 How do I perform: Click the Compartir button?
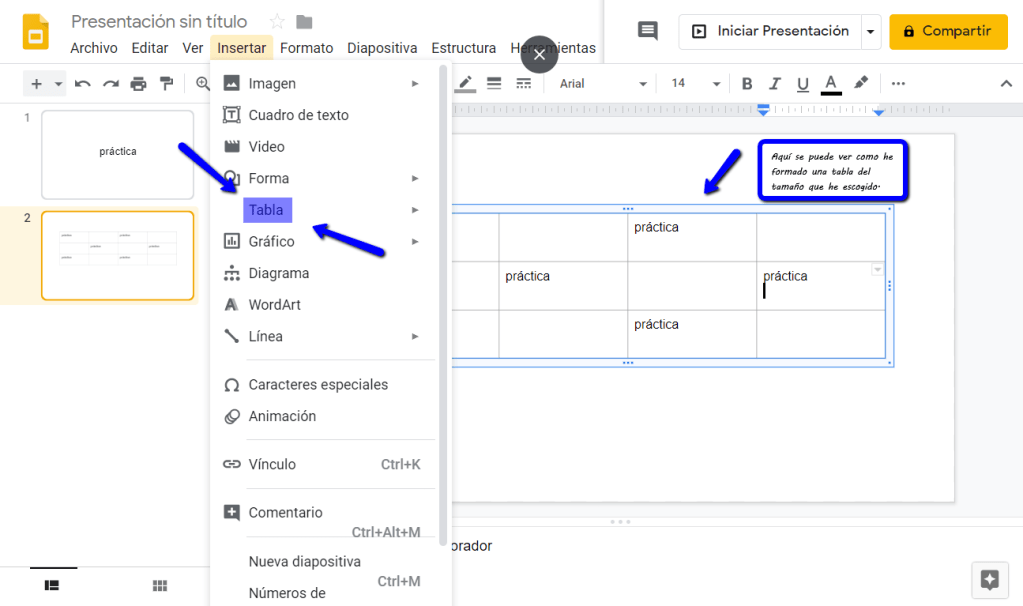(x=948, y=32)
